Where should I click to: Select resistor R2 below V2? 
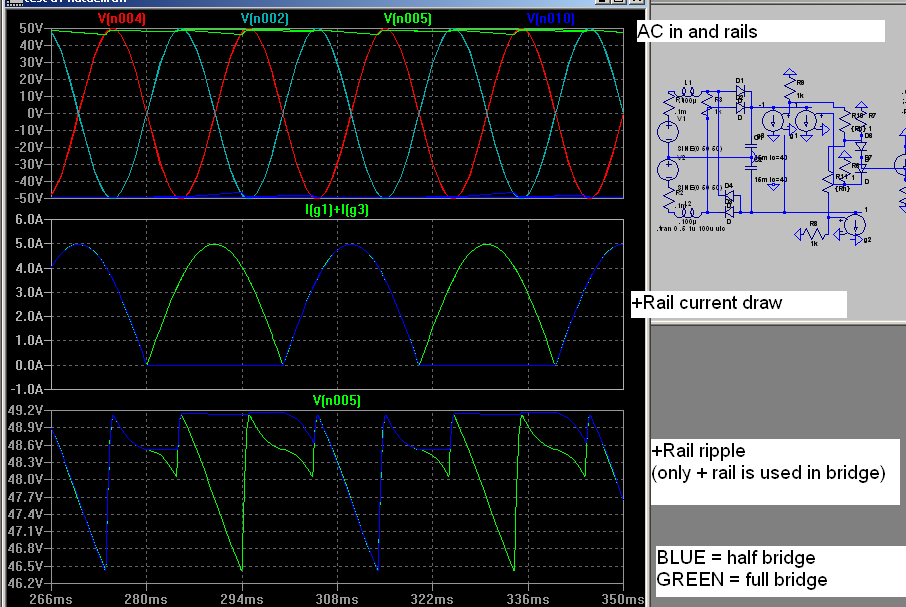point(669,199)
